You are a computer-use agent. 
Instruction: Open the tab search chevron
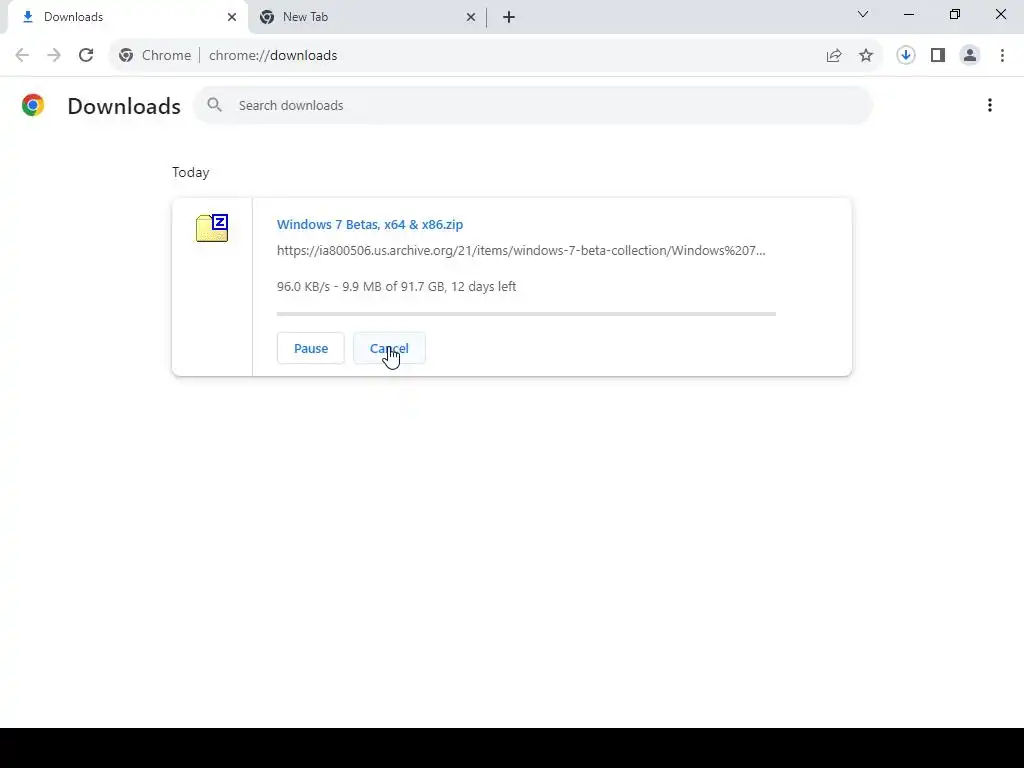click(x=863, y=14)
